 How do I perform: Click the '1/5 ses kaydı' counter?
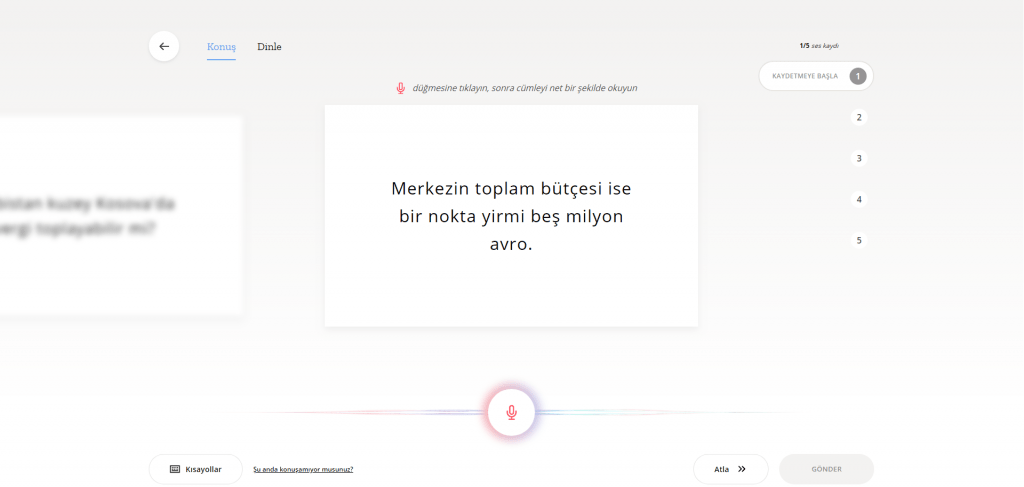[x=819, y=46]
